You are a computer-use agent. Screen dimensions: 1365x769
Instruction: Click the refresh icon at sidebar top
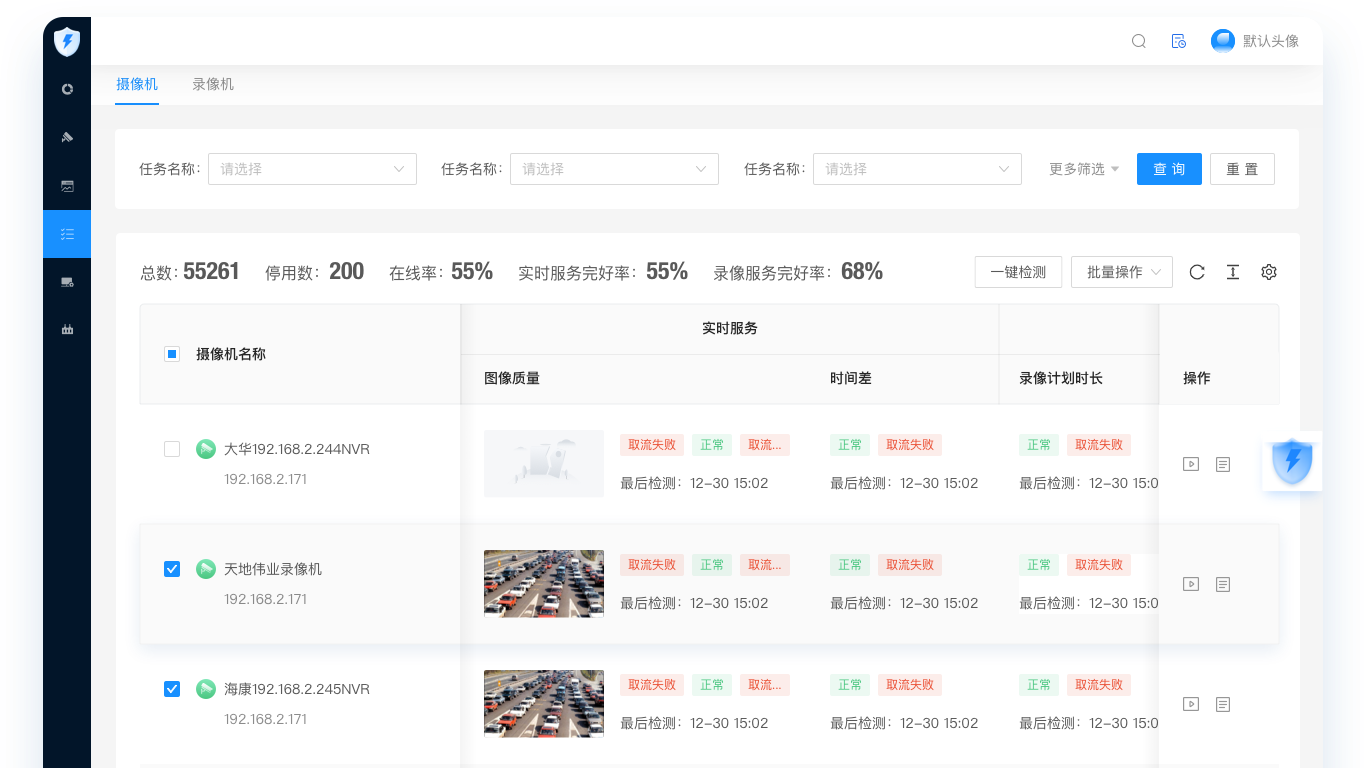tap(67, 89)
